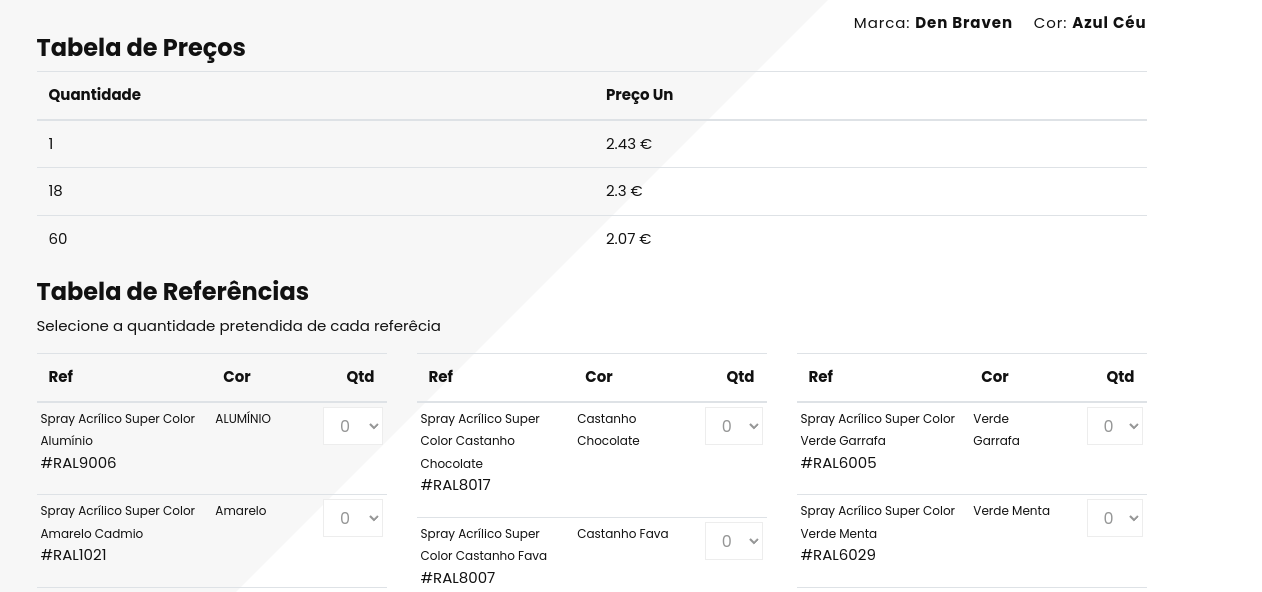Viewport: 1262px width, 592px height.
Task: Click the Tabela de Preços heading
Action: click(x=141, y=48)
